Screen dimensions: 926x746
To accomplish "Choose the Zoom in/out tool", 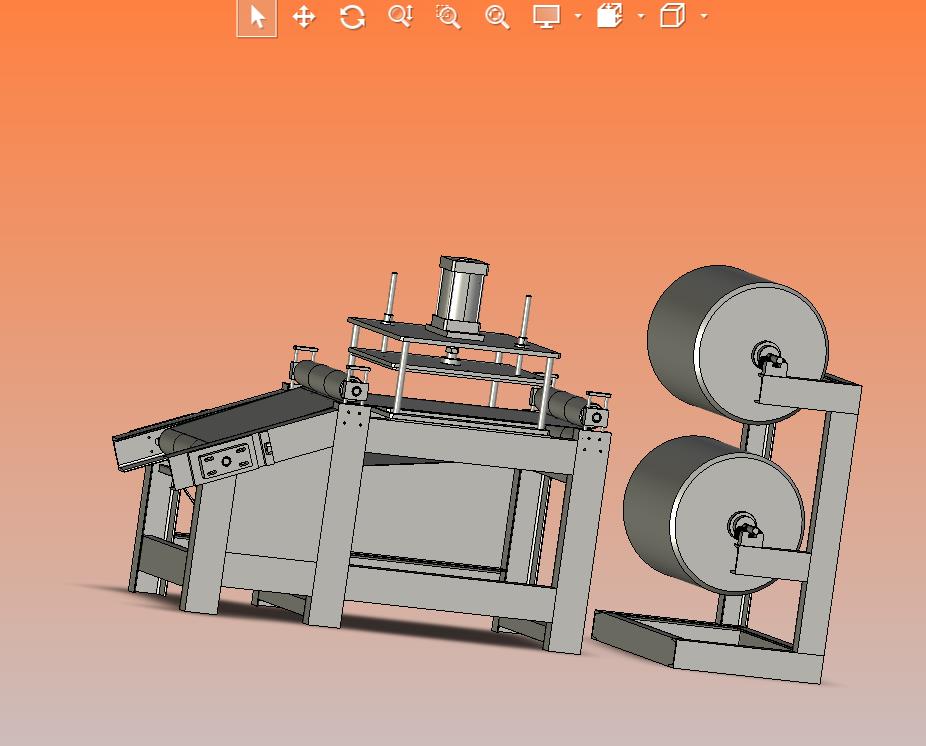I will (x=400, y=17).
